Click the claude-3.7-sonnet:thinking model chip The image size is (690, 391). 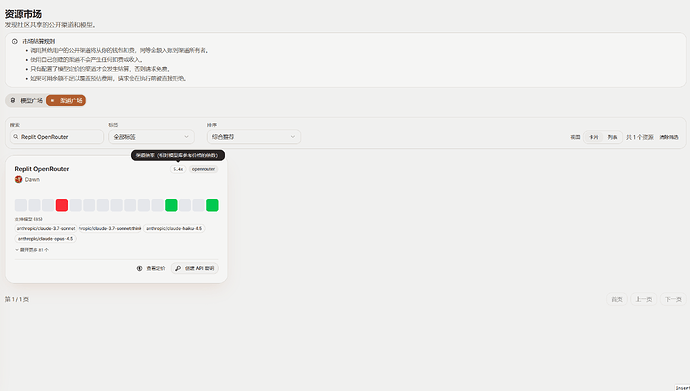pyautogui.click(x=110, y=228)
